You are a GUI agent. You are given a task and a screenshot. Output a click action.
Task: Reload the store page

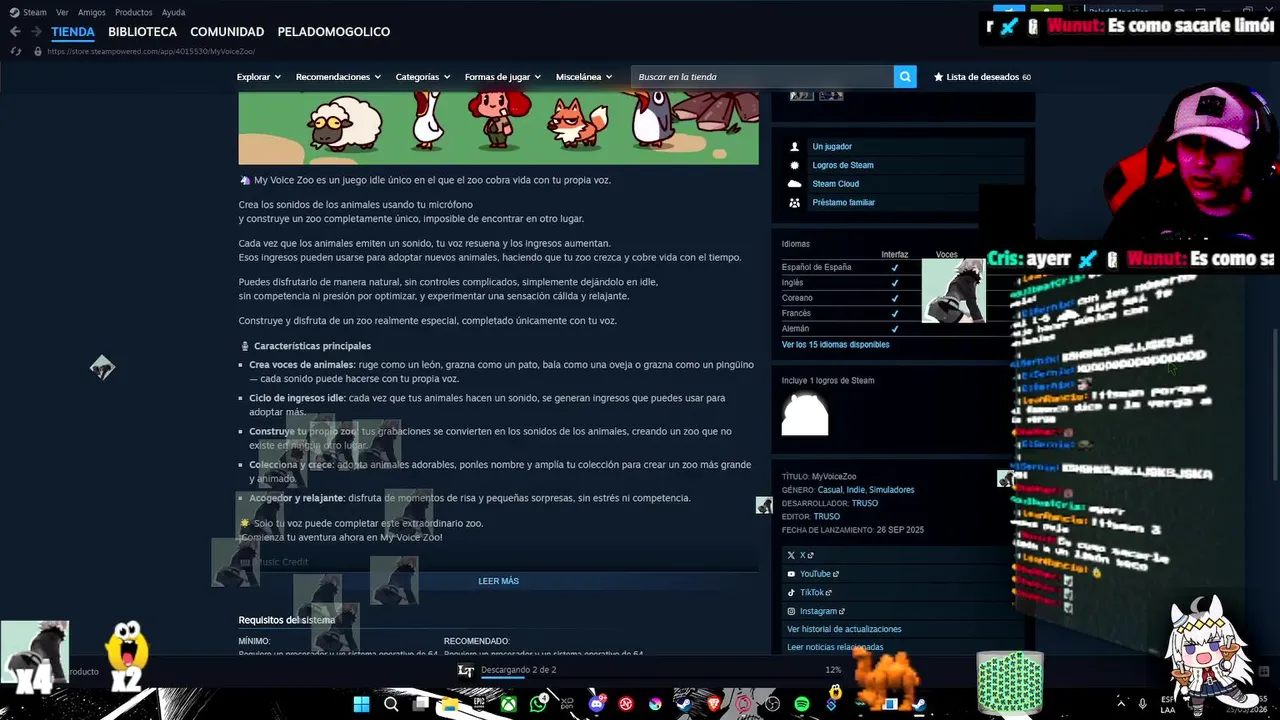point(15,51)
